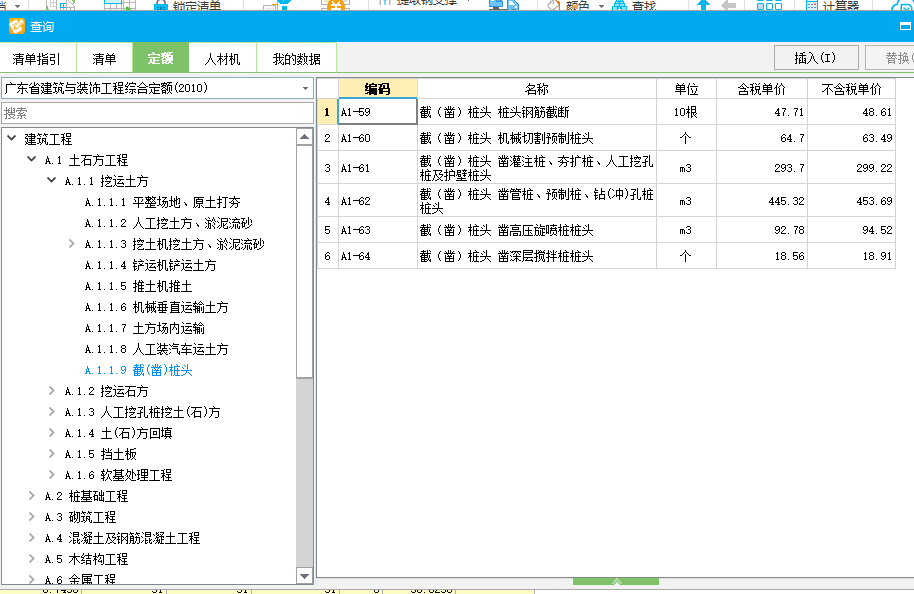The width and height of the screenshot is (914, 594).
Task: Switch to the 清单指引 tab
Action: 37,58
